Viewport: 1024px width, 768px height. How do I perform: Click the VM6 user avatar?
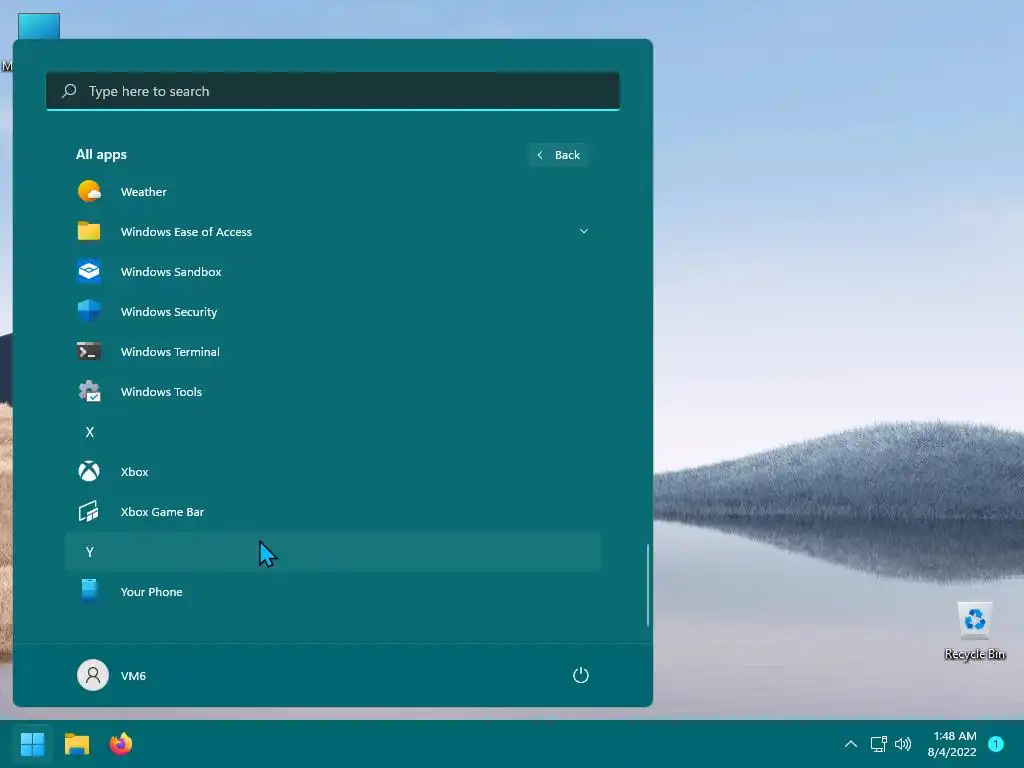point(93,675)
